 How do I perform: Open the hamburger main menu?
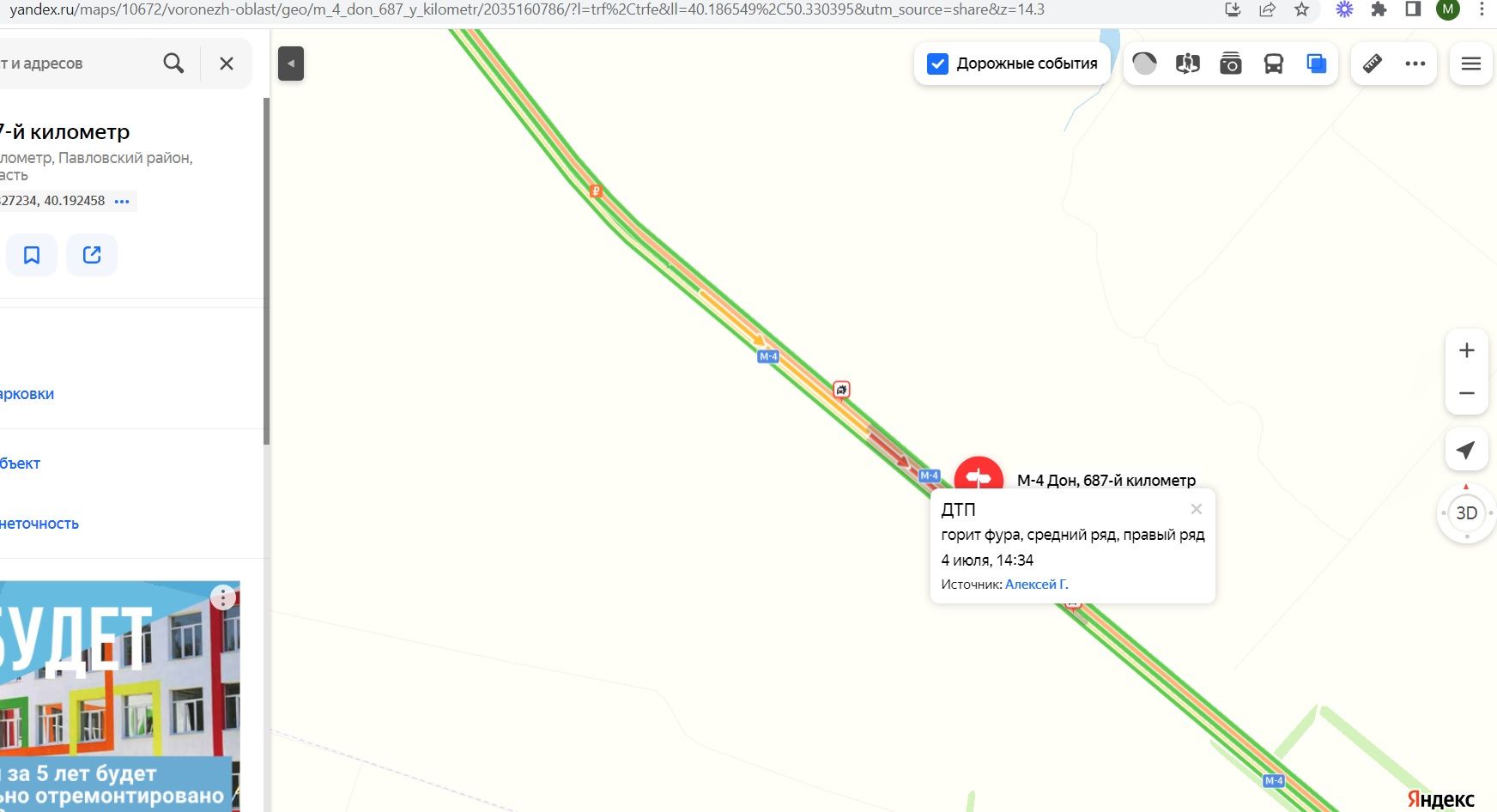point(1471,64)
